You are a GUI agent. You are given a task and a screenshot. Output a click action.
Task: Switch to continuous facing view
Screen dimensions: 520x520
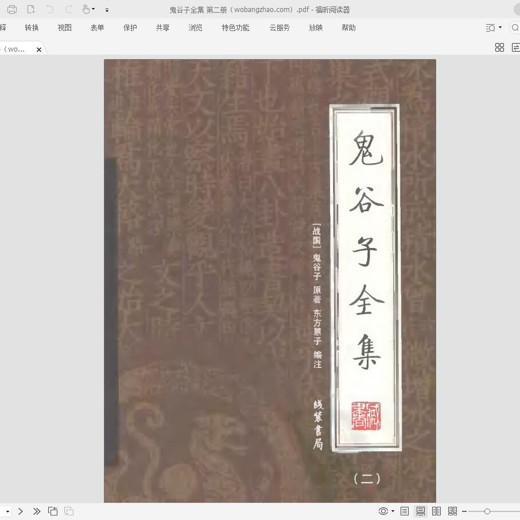(452, 511)
